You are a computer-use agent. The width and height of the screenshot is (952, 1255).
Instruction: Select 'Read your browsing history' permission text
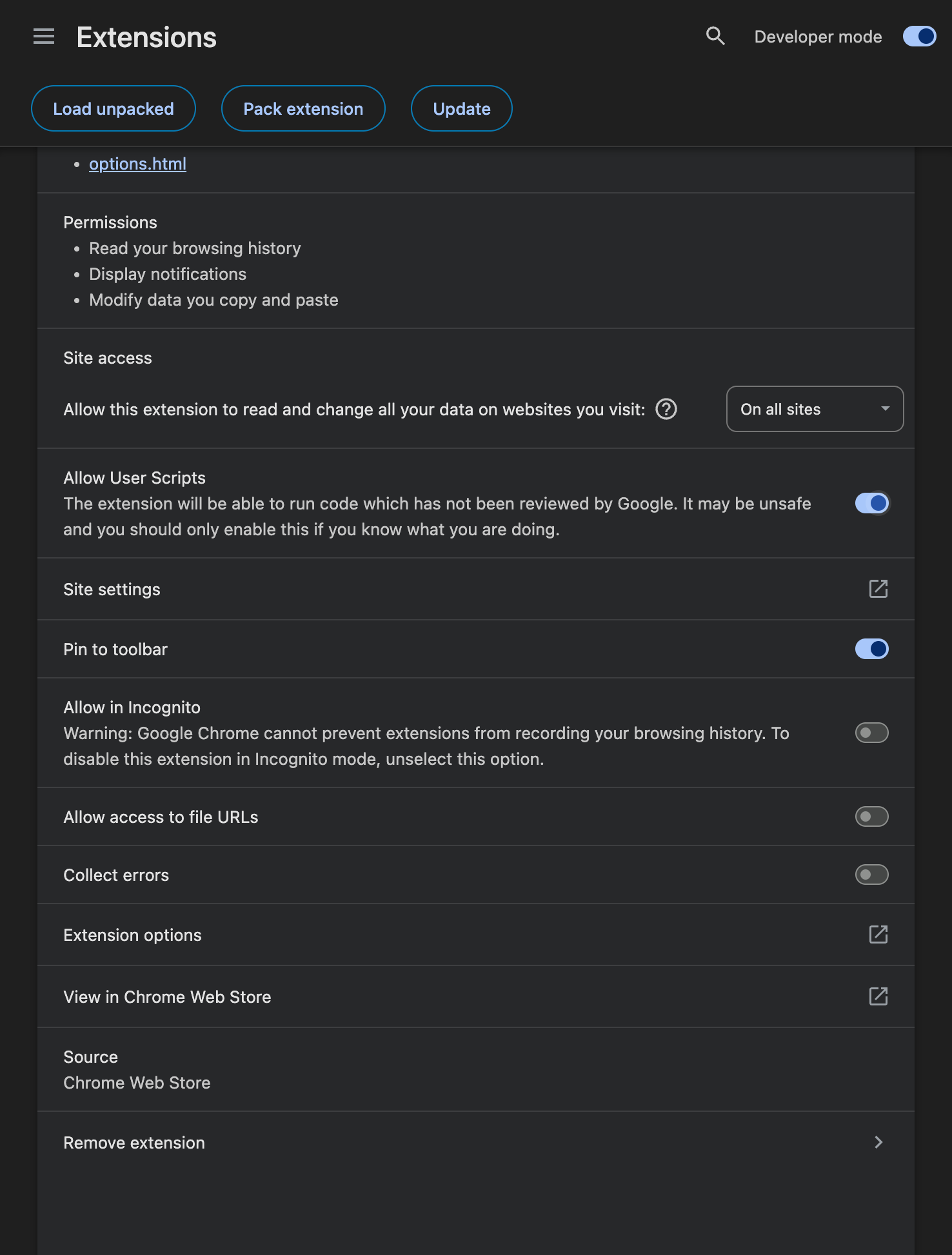tap(195, 248)
